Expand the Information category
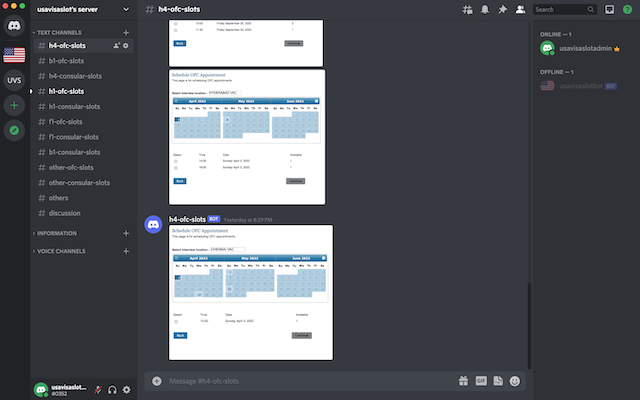640x400 pixels. pyautogui.click(x=56, y=233)
